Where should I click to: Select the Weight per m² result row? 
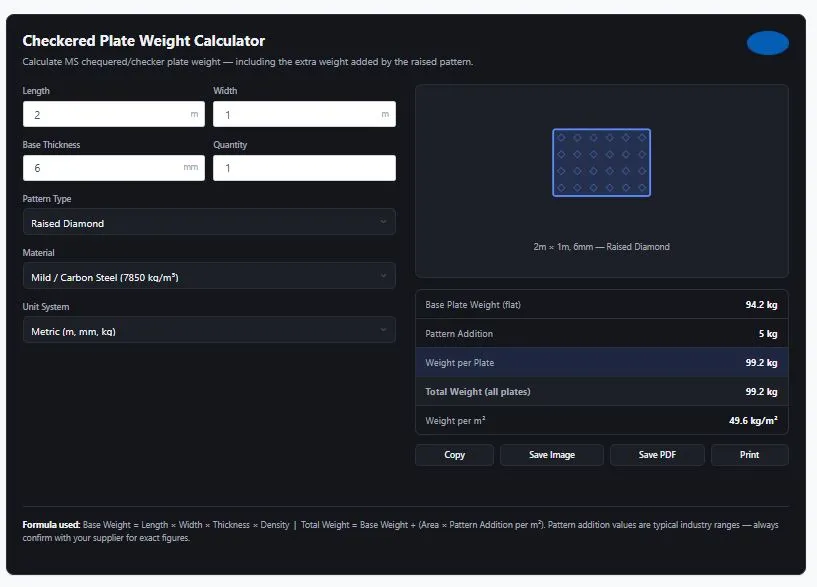(601, 420)
